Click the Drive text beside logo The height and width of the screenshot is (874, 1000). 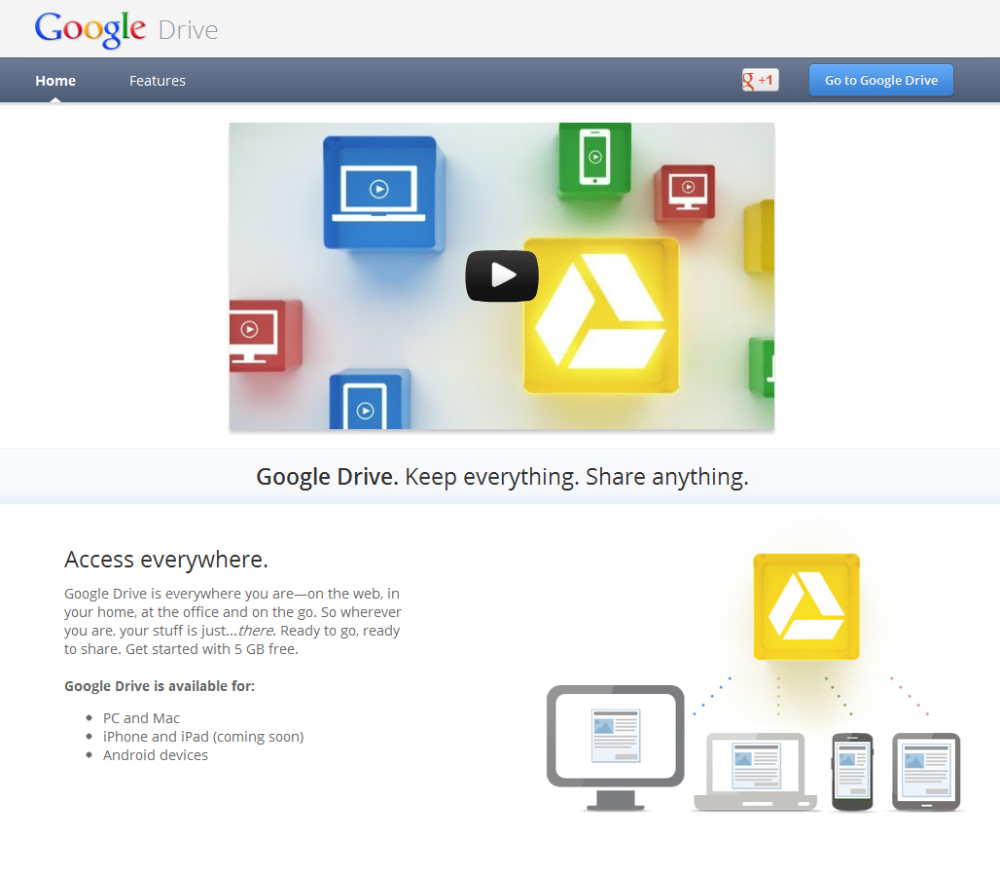[188, 30]
